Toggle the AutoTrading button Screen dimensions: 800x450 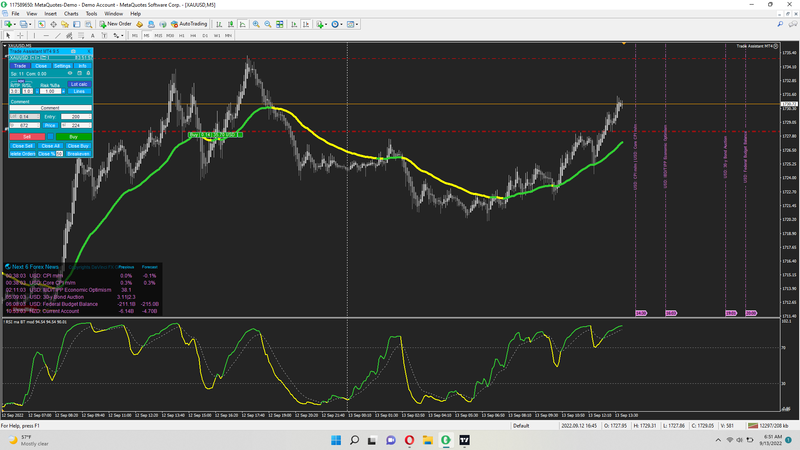tap(190, 23)
